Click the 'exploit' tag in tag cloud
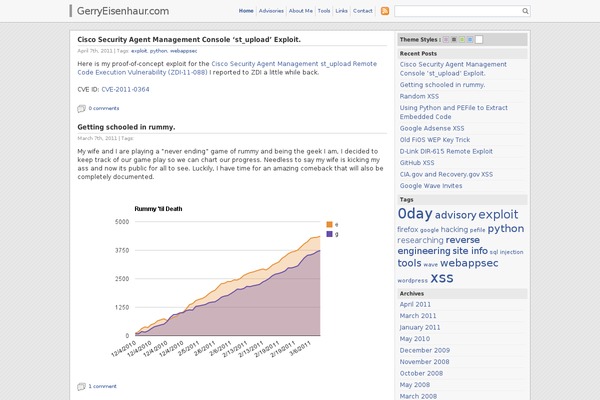Screen dimensions: 600x400 coord(498,214)
